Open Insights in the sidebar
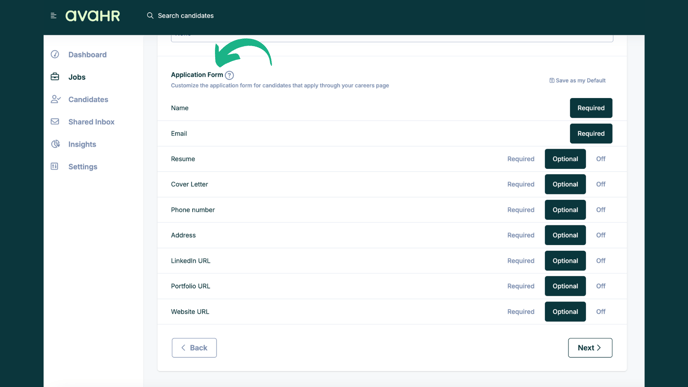Screen dimensions: 688x387 coord(82,144)
